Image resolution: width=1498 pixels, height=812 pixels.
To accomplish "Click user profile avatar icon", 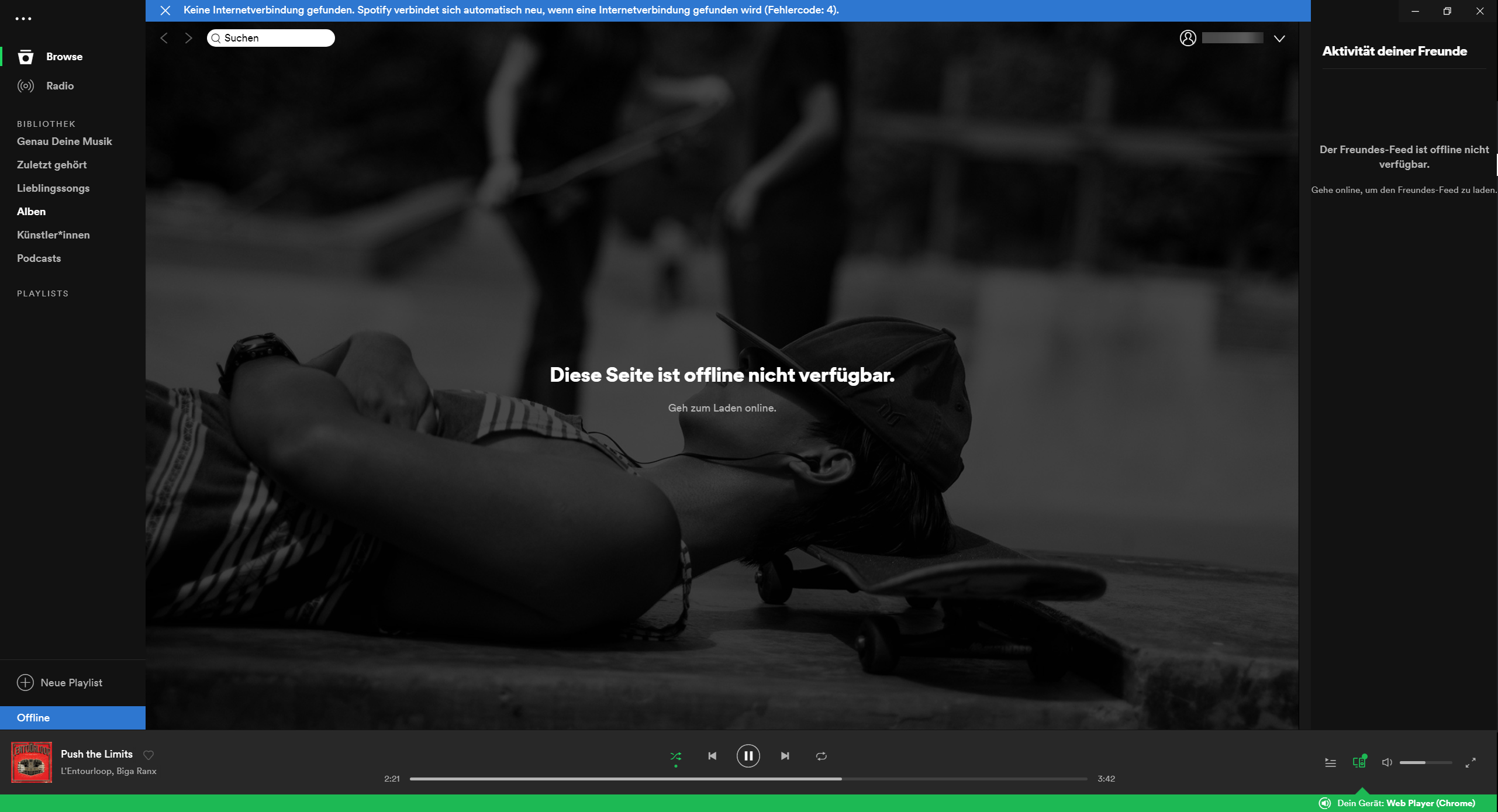I will click(1188, 38).
